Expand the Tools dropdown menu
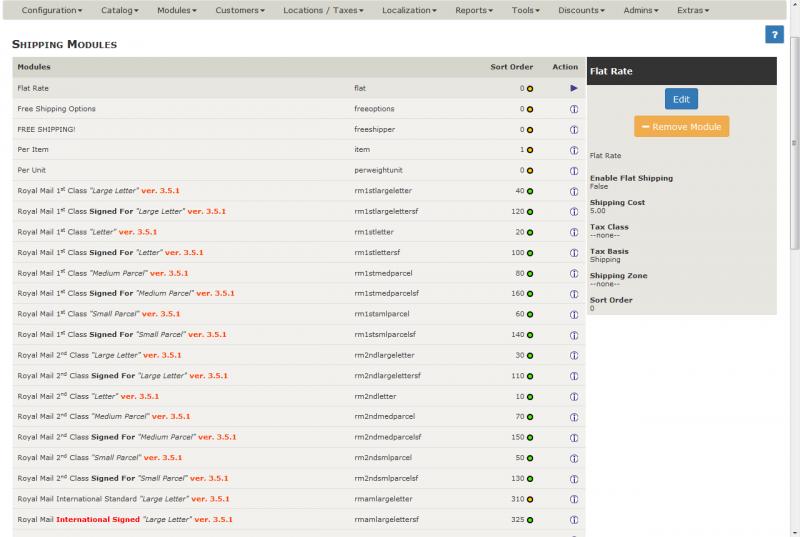 (526, 10)
